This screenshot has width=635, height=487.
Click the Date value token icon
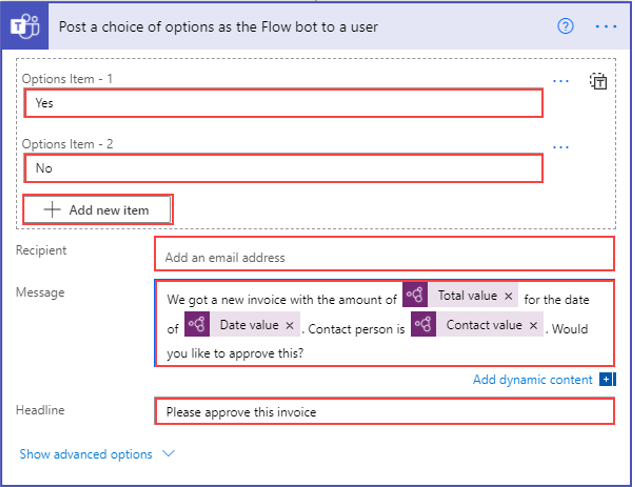pyautogui.click(x=197, y=324)
